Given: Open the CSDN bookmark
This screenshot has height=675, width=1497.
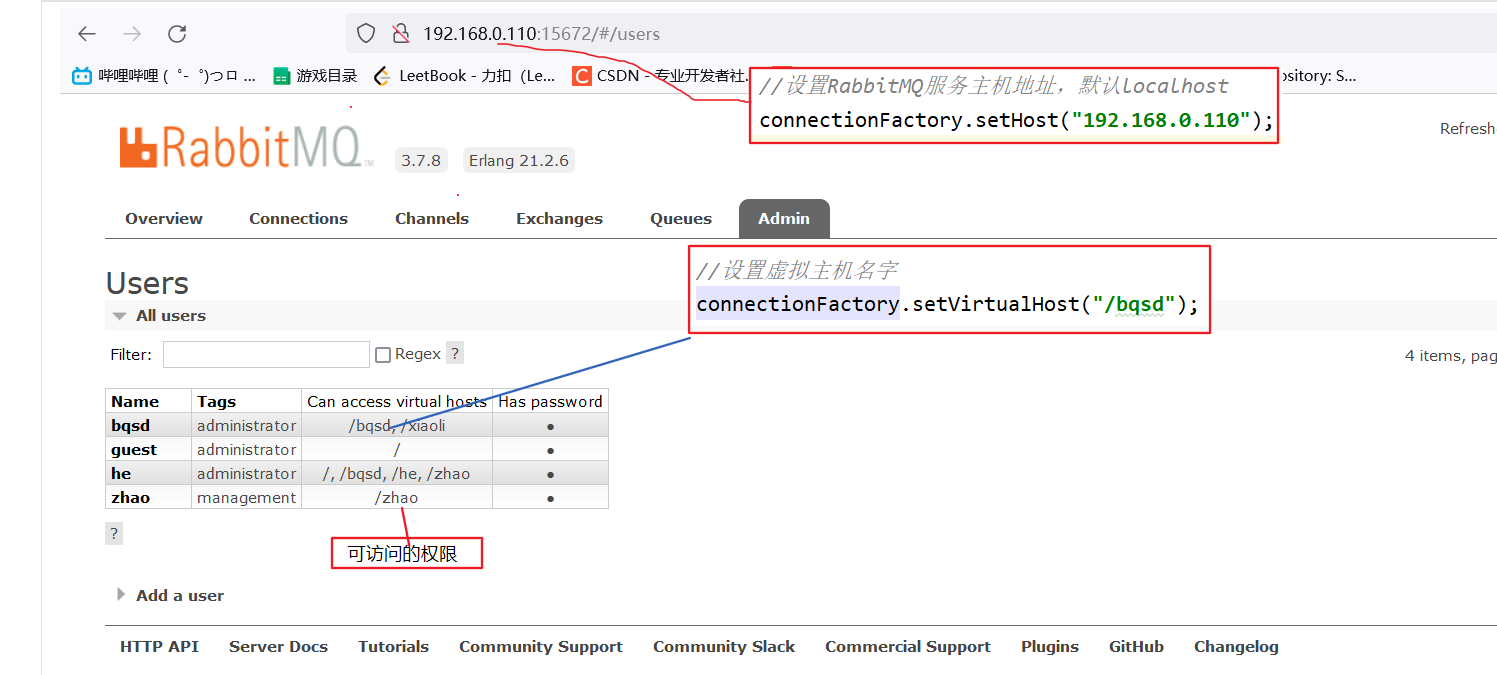Looking at the screenshot, I should (x=660, y=75).
